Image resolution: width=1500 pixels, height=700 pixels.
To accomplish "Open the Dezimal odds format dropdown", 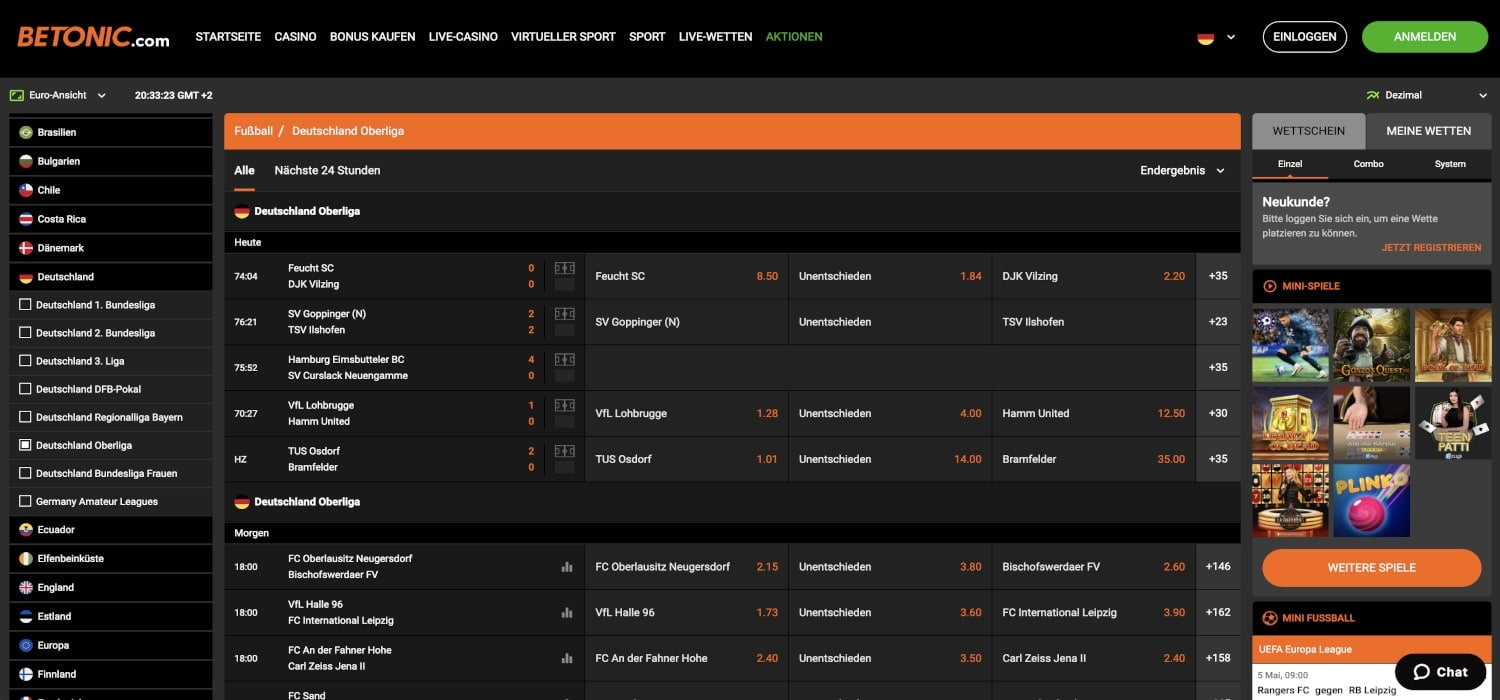I will [1483, 96].
